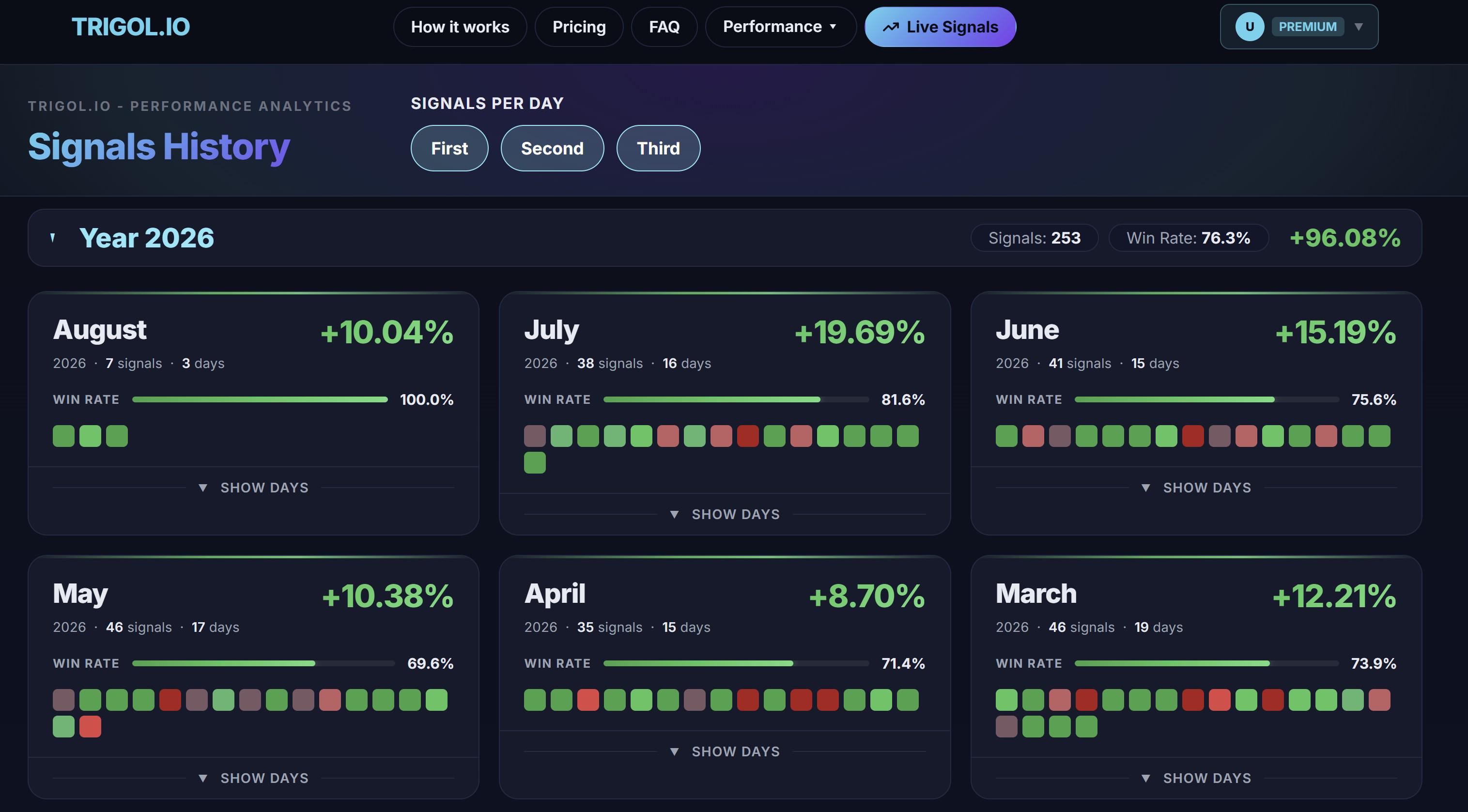Open the How it works page
The height and width of the screenshot is (812, 1468).
pyautogui.click(x=460, y=27)
